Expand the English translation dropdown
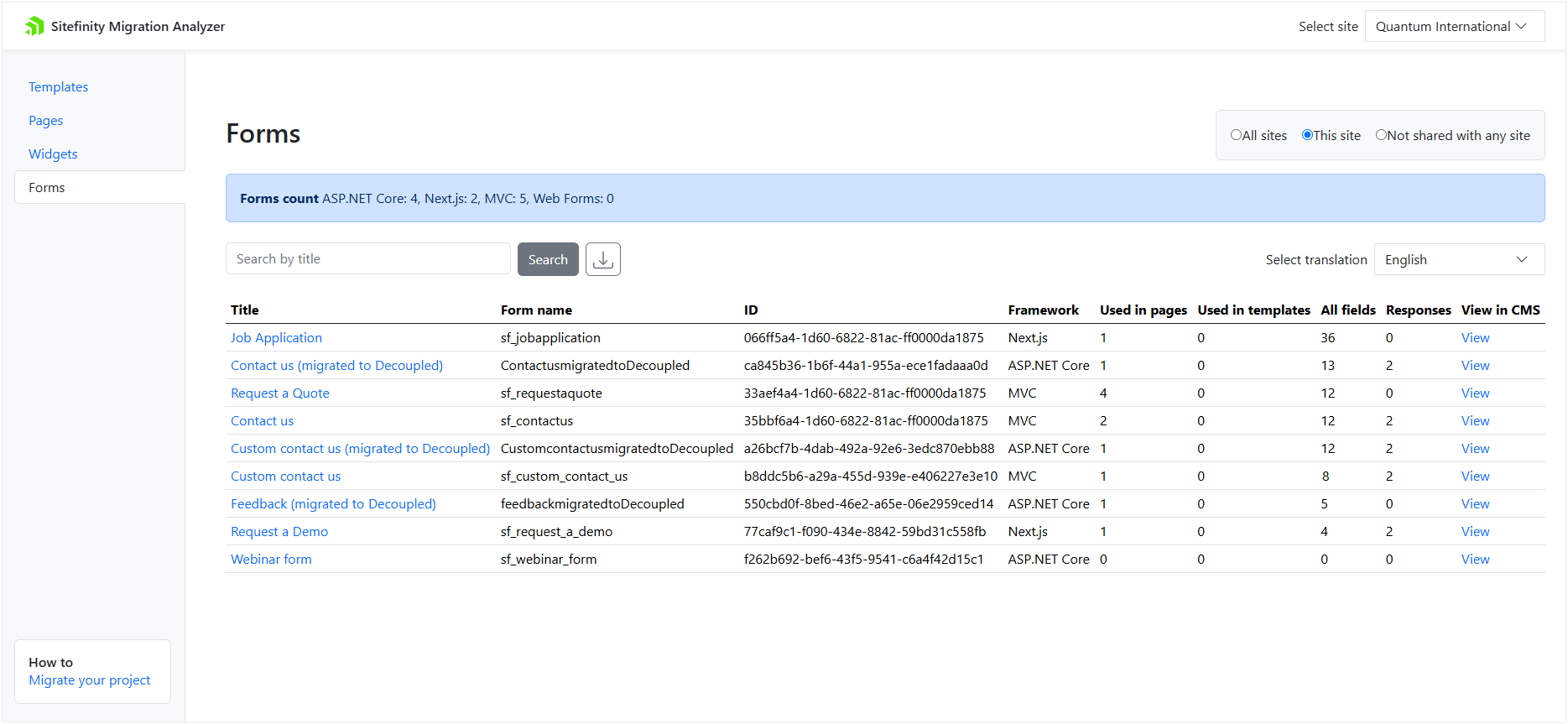The image size is (1568, 724). [x=1458, y=259]
